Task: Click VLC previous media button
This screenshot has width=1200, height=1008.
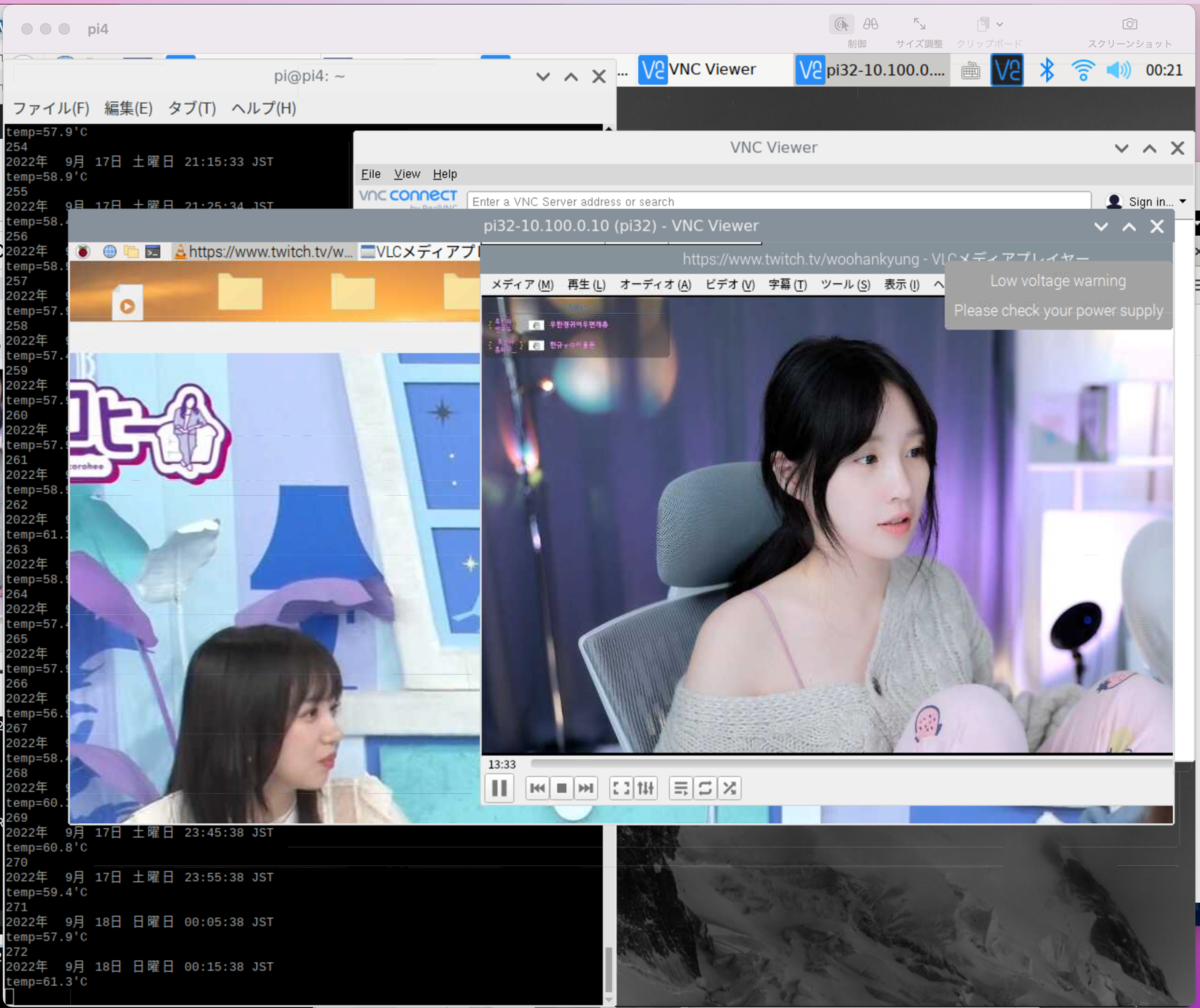Action: [537, 788]
